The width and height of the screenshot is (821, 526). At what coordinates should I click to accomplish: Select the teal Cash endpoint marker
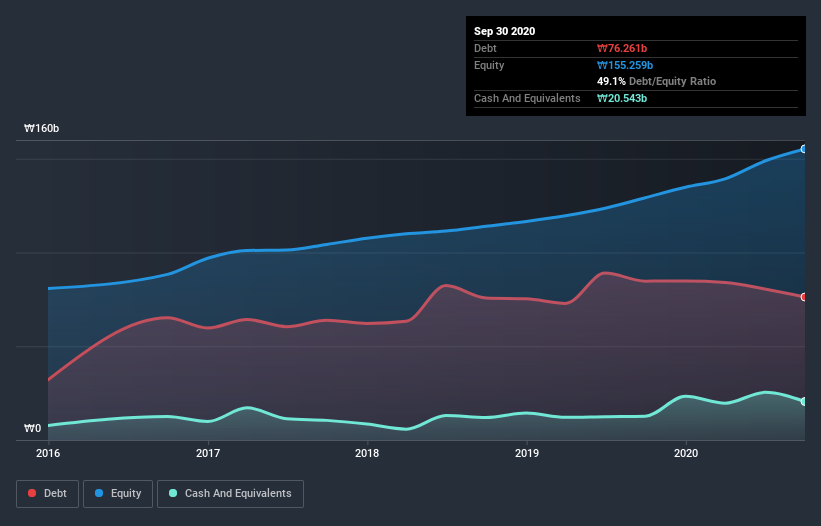pyautogui.click(x=804, y=401)
